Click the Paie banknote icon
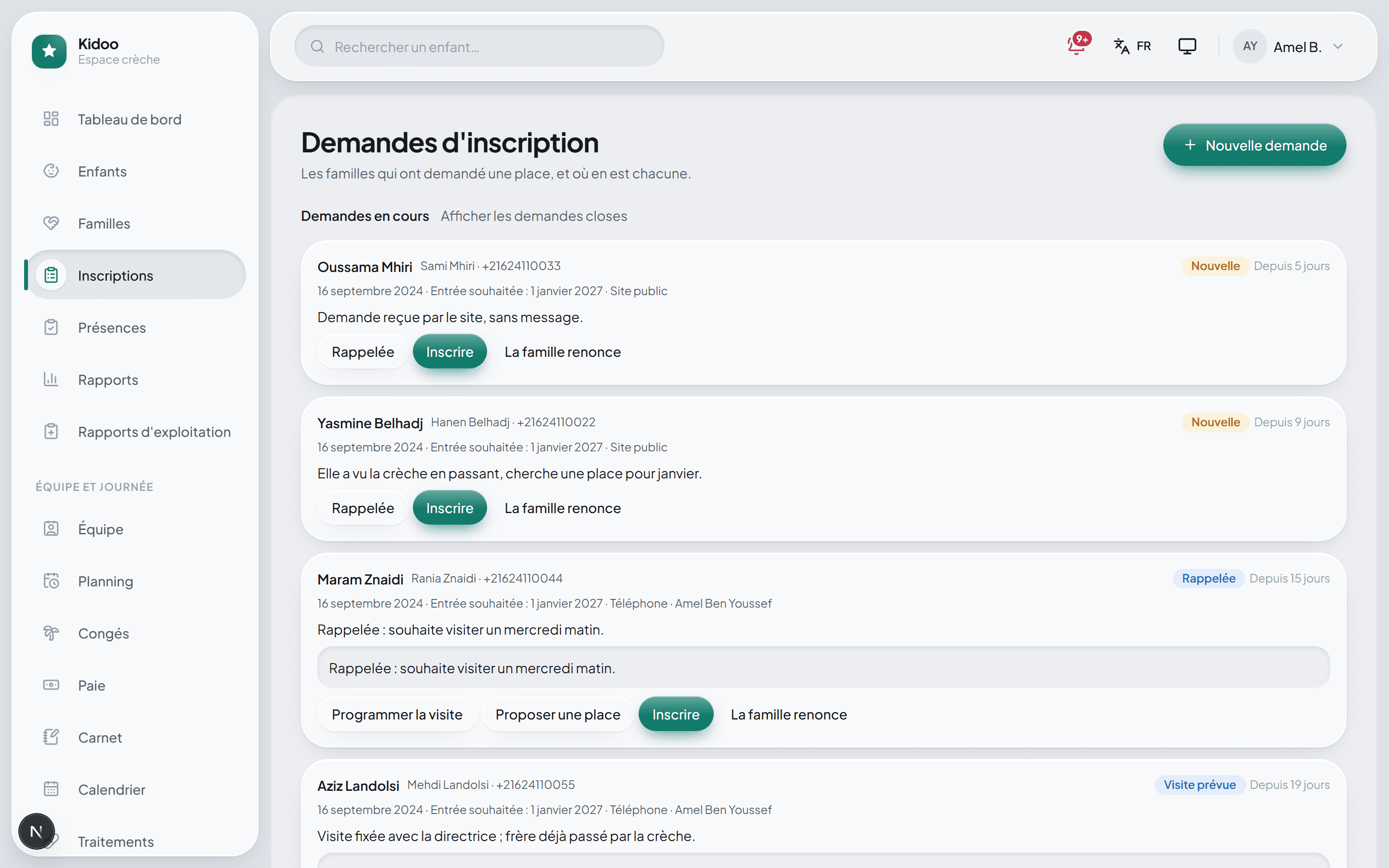The width and height of the screenshot is (1389, 868). (x=51, y=685)
